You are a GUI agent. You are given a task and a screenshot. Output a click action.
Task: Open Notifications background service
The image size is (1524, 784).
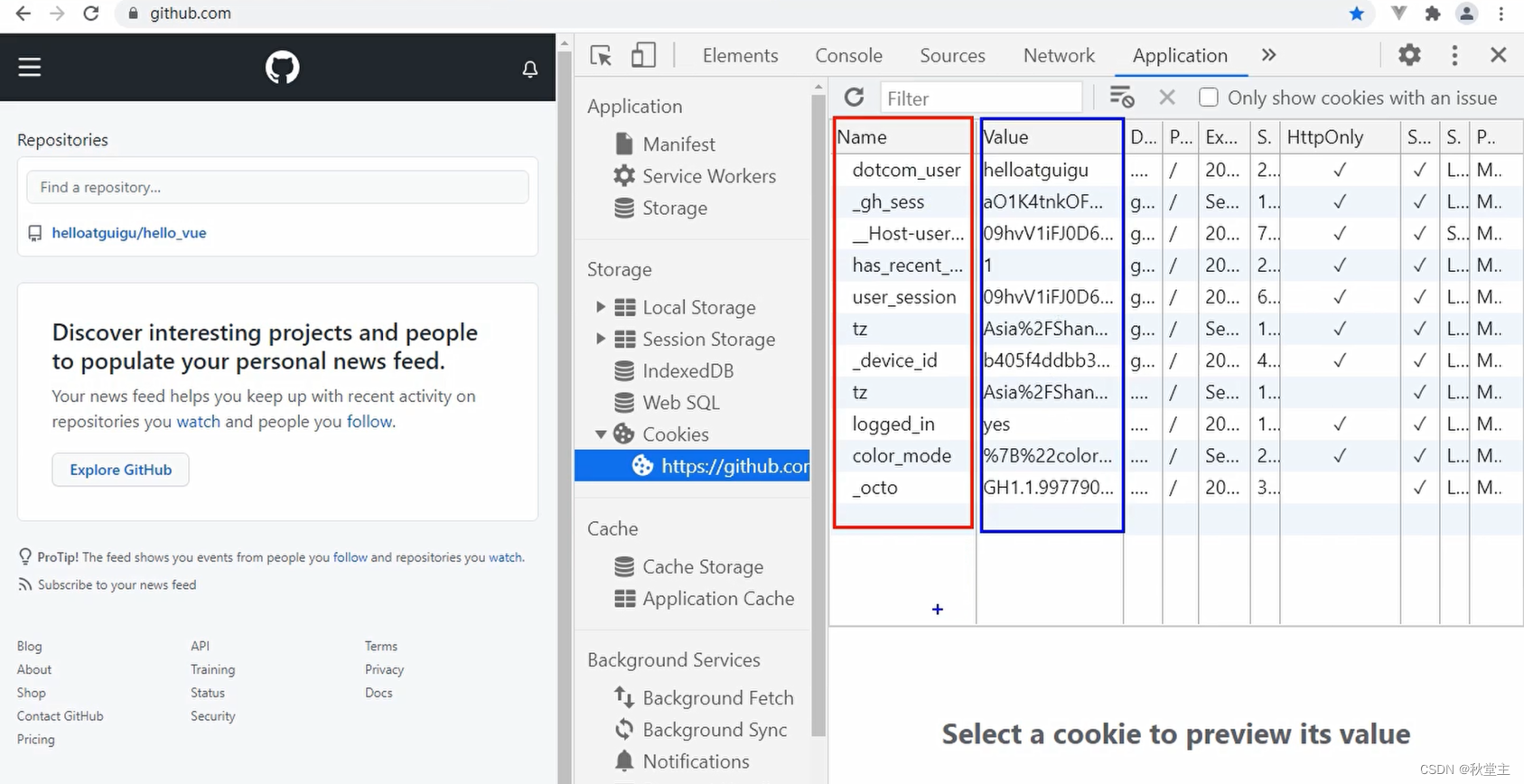(x=696, y=761)
